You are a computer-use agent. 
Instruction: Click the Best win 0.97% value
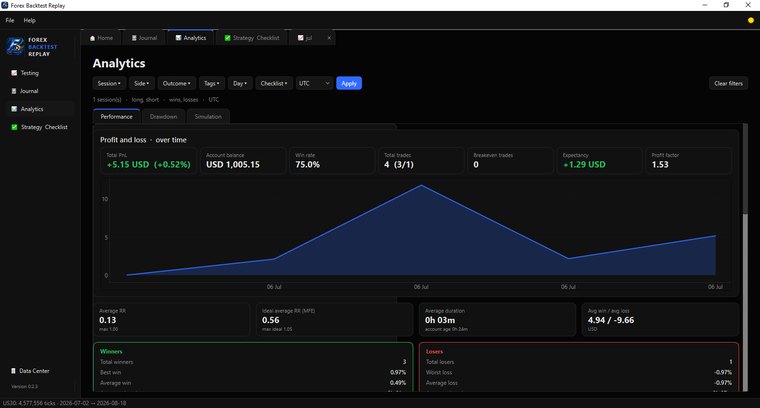click(398, 372)
